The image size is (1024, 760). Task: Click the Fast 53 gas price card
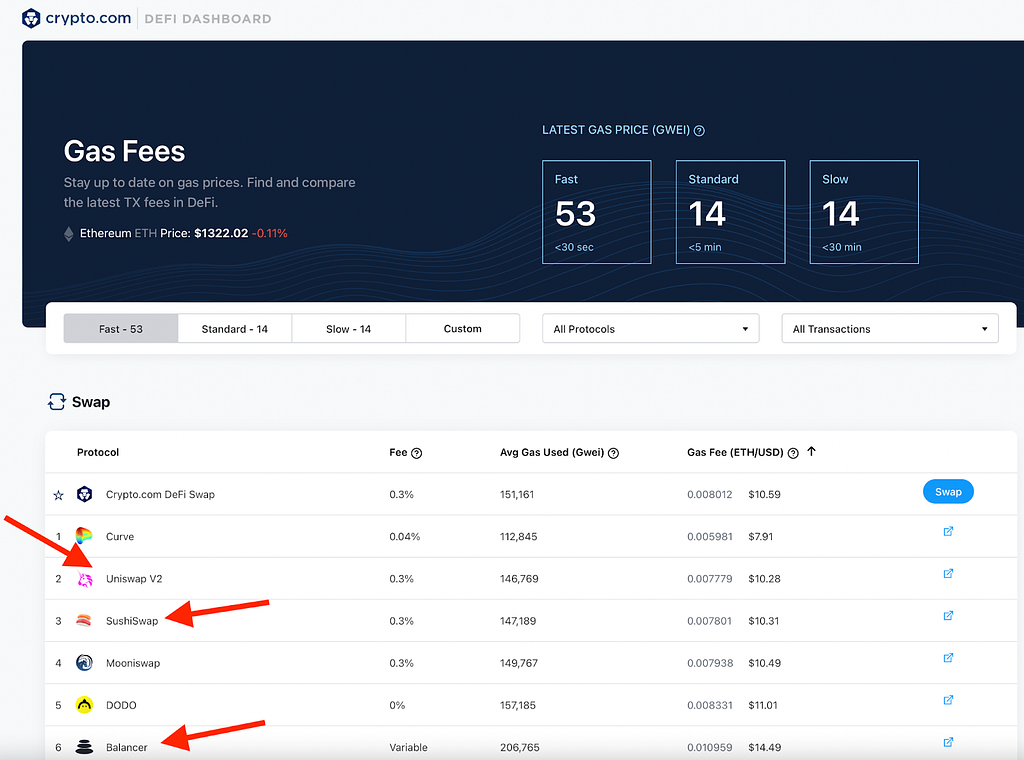[597, 212]
